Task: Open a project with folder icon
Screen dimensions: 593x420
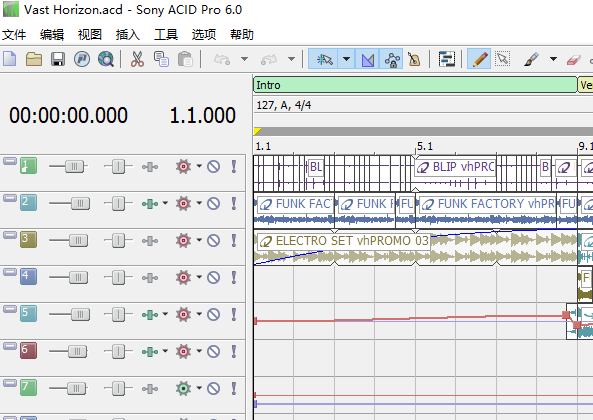Action: pyautogui.click(x=34, y=59)
